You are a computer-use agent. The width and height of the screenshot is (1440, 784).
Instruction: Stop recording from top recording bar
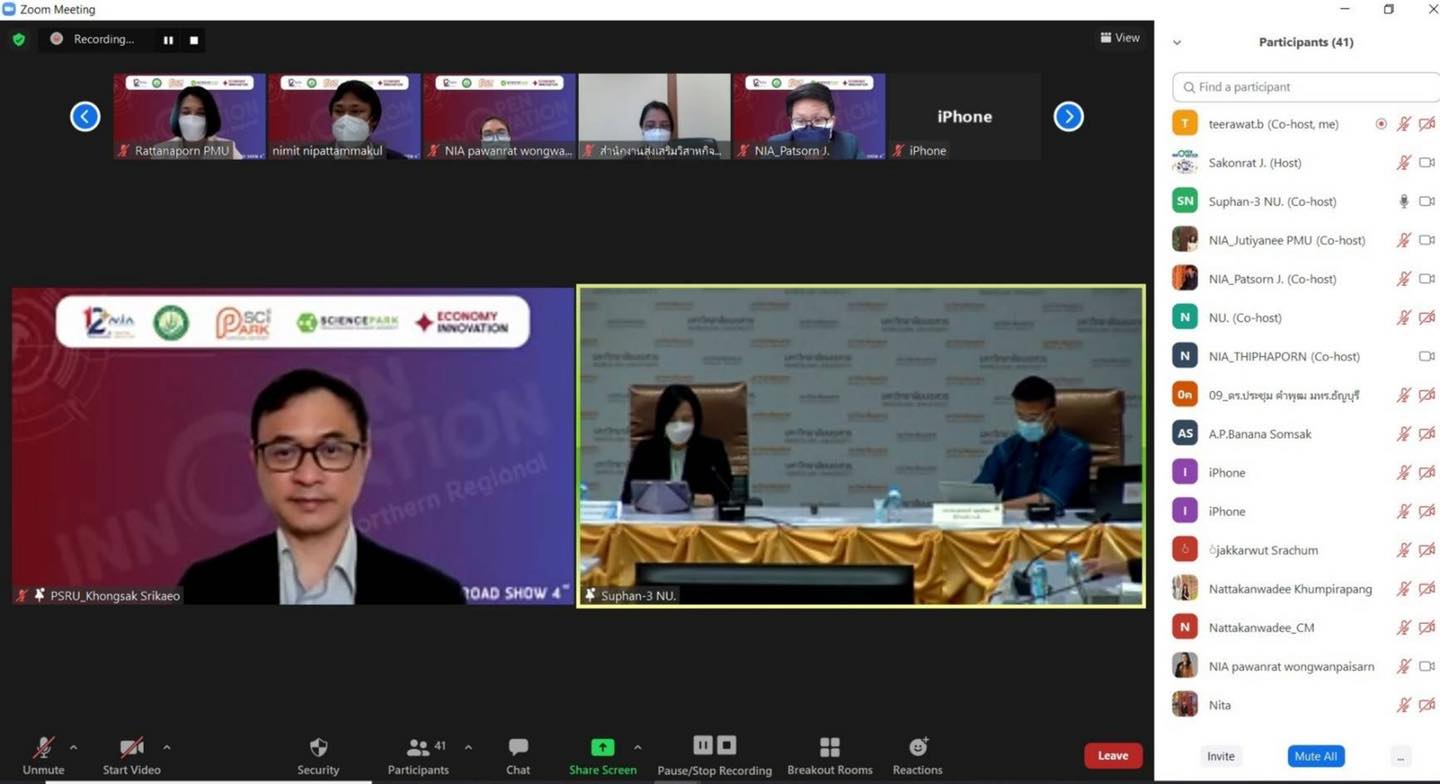coord(194,40)
